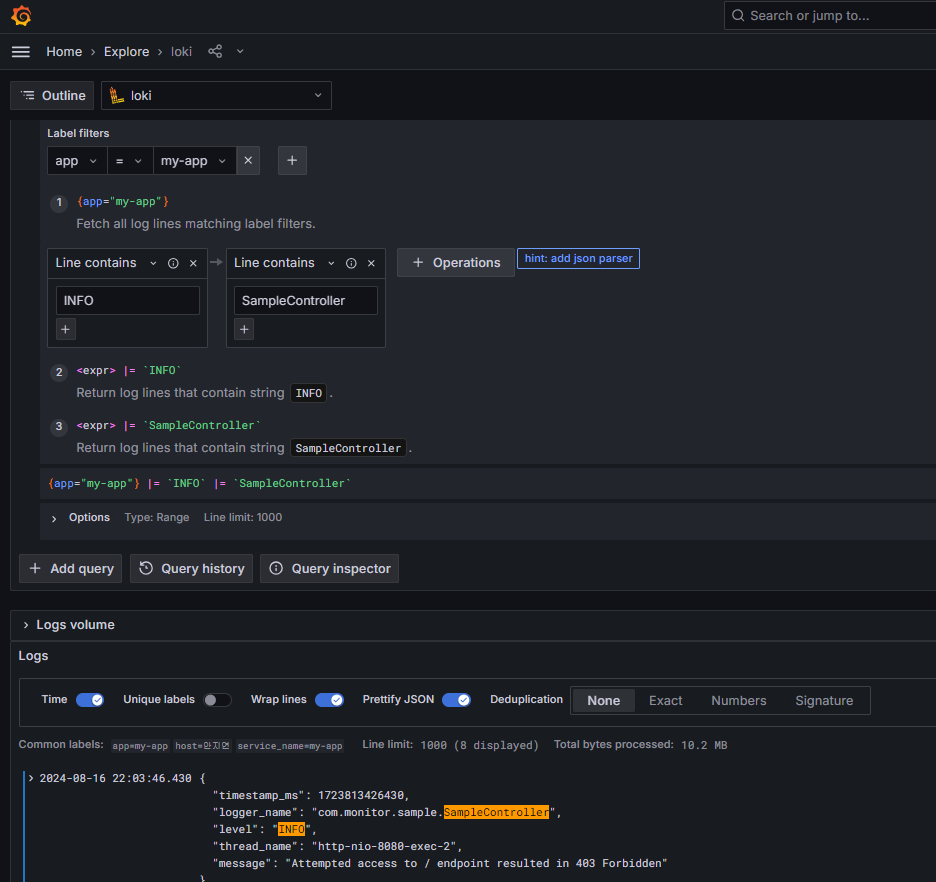Screen dimensions: 936x882
Task: Select Numbers deduplication option
Action: coord(738,701)
